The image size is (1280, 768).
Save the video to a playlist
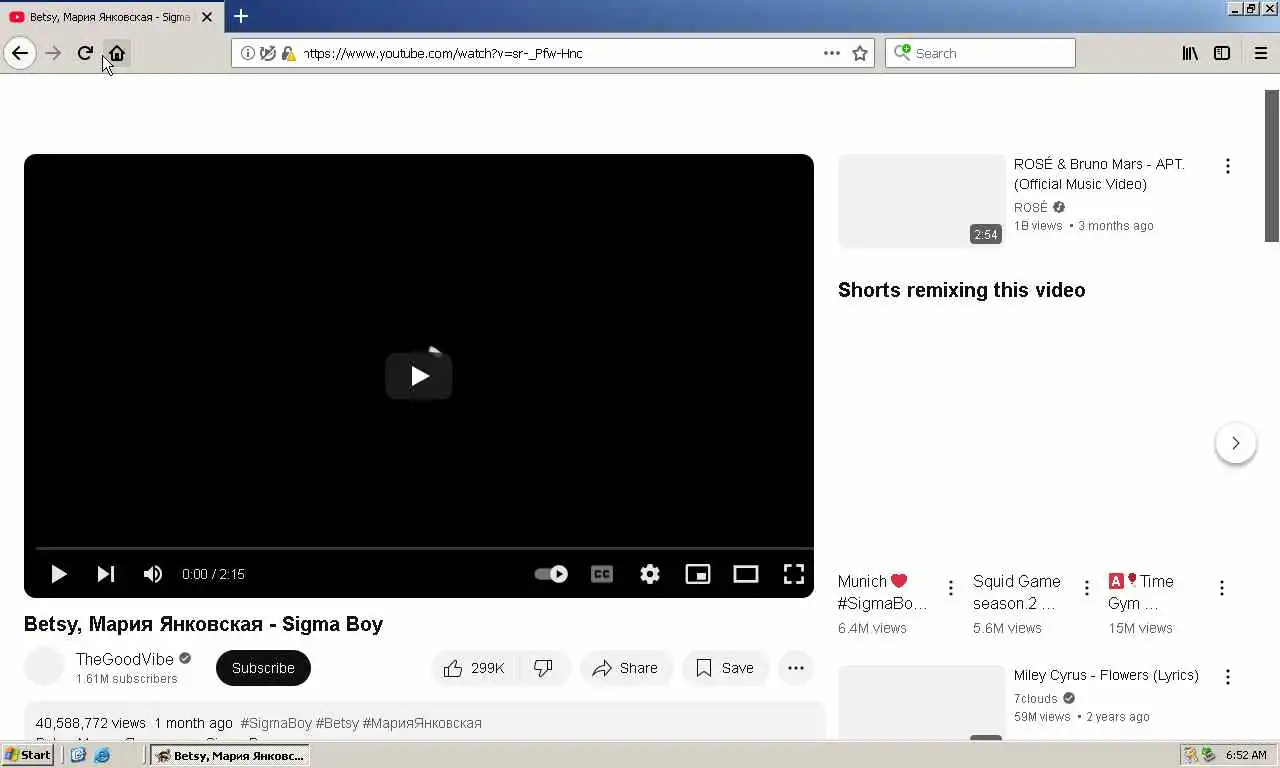pyautogui.click(x=725, y=668)
